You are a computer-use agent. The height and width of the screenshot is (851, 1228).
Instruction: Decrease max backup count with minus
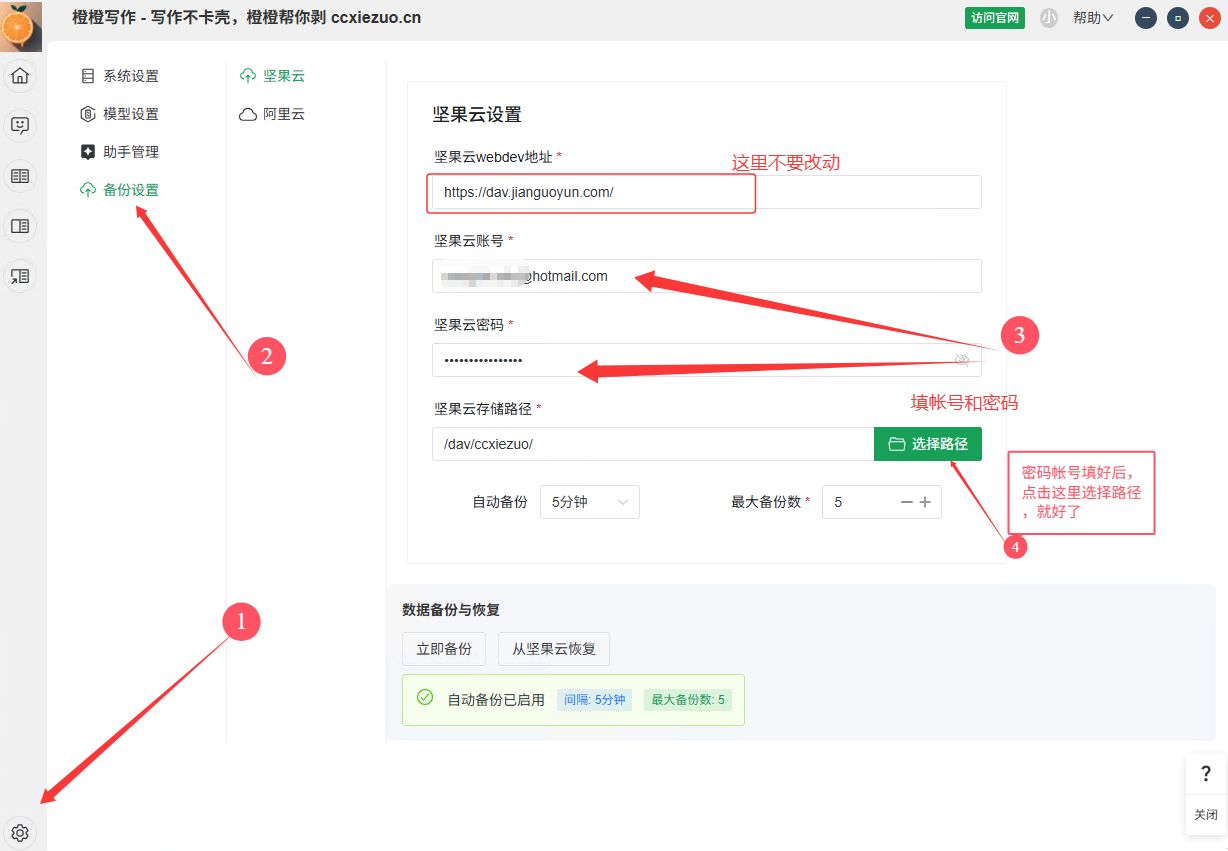(906, 502)
